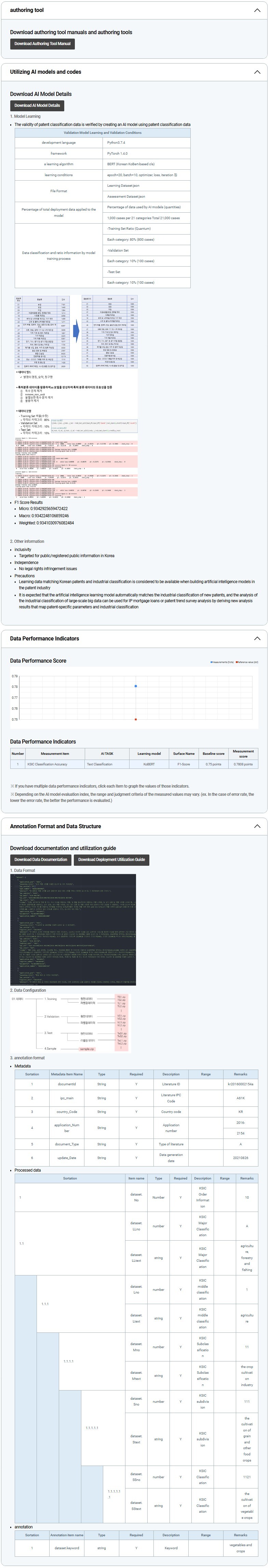Click the sample.zip label in data configuration
The height and width of the screenshot is (1568, 270).
(87, 1049)
